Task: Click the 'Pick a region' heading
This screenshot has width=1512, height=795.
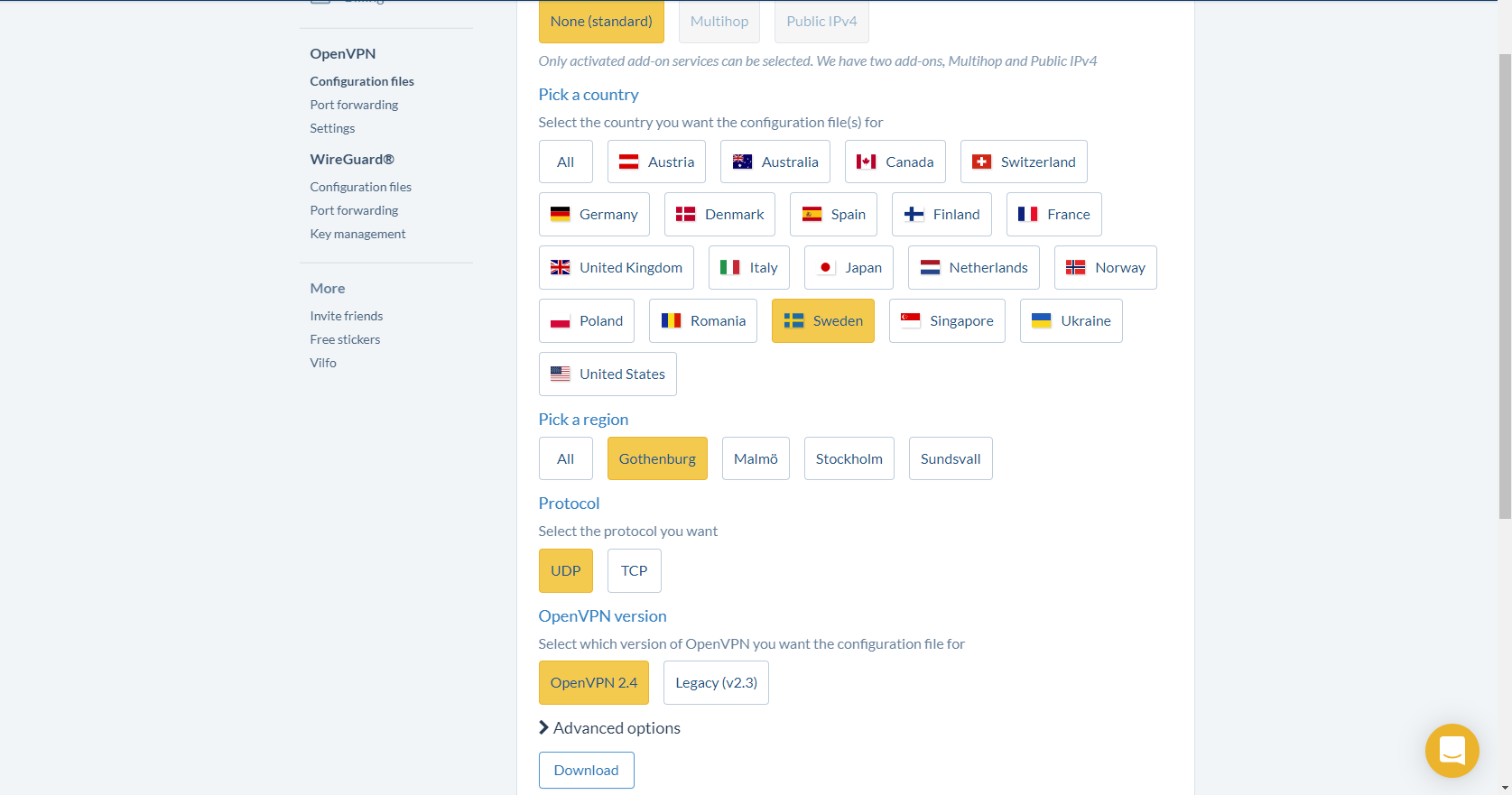Action: (x=583, y=420)
